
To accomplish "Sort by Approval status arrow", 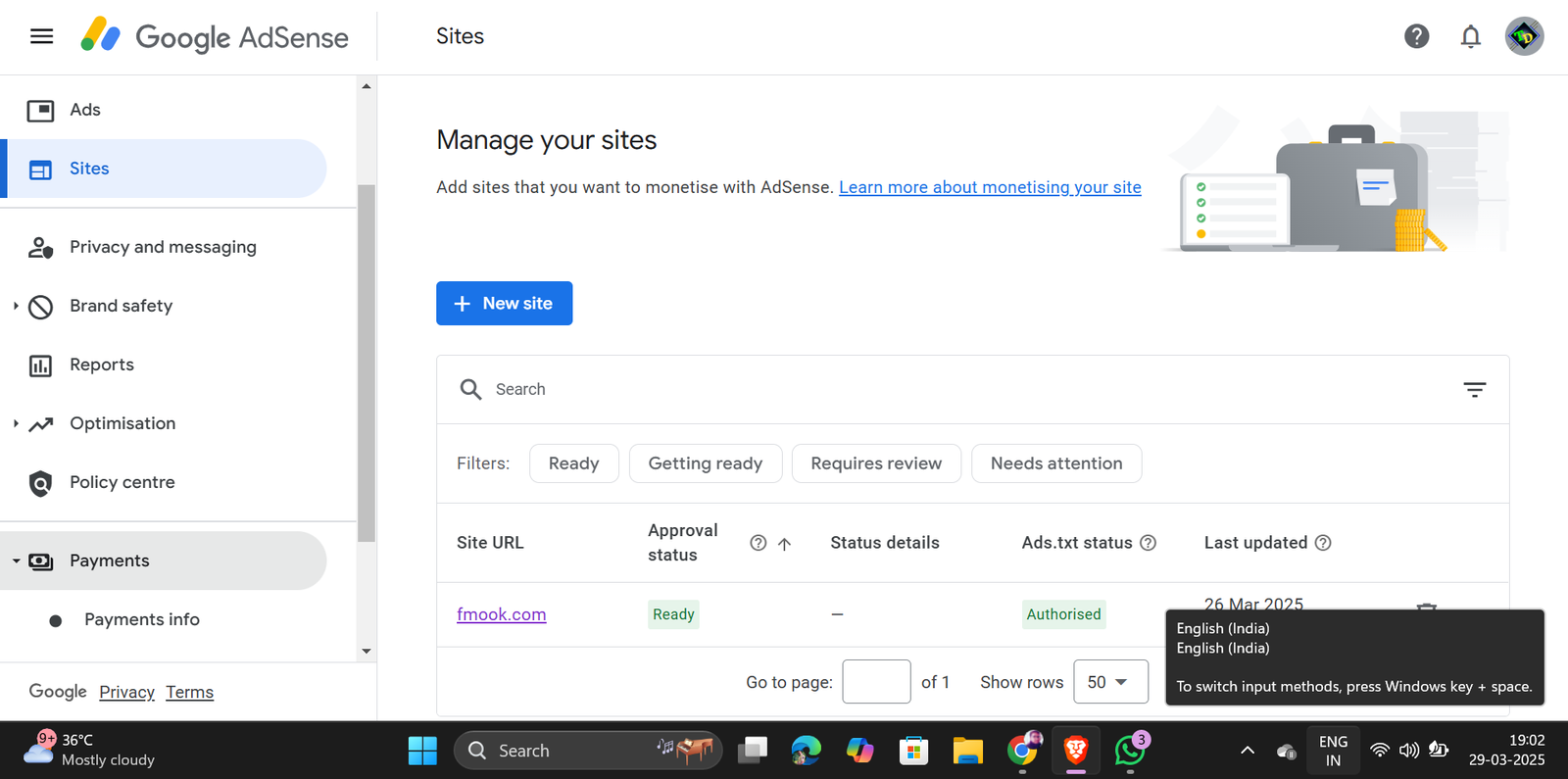I will tap(784, 544).
